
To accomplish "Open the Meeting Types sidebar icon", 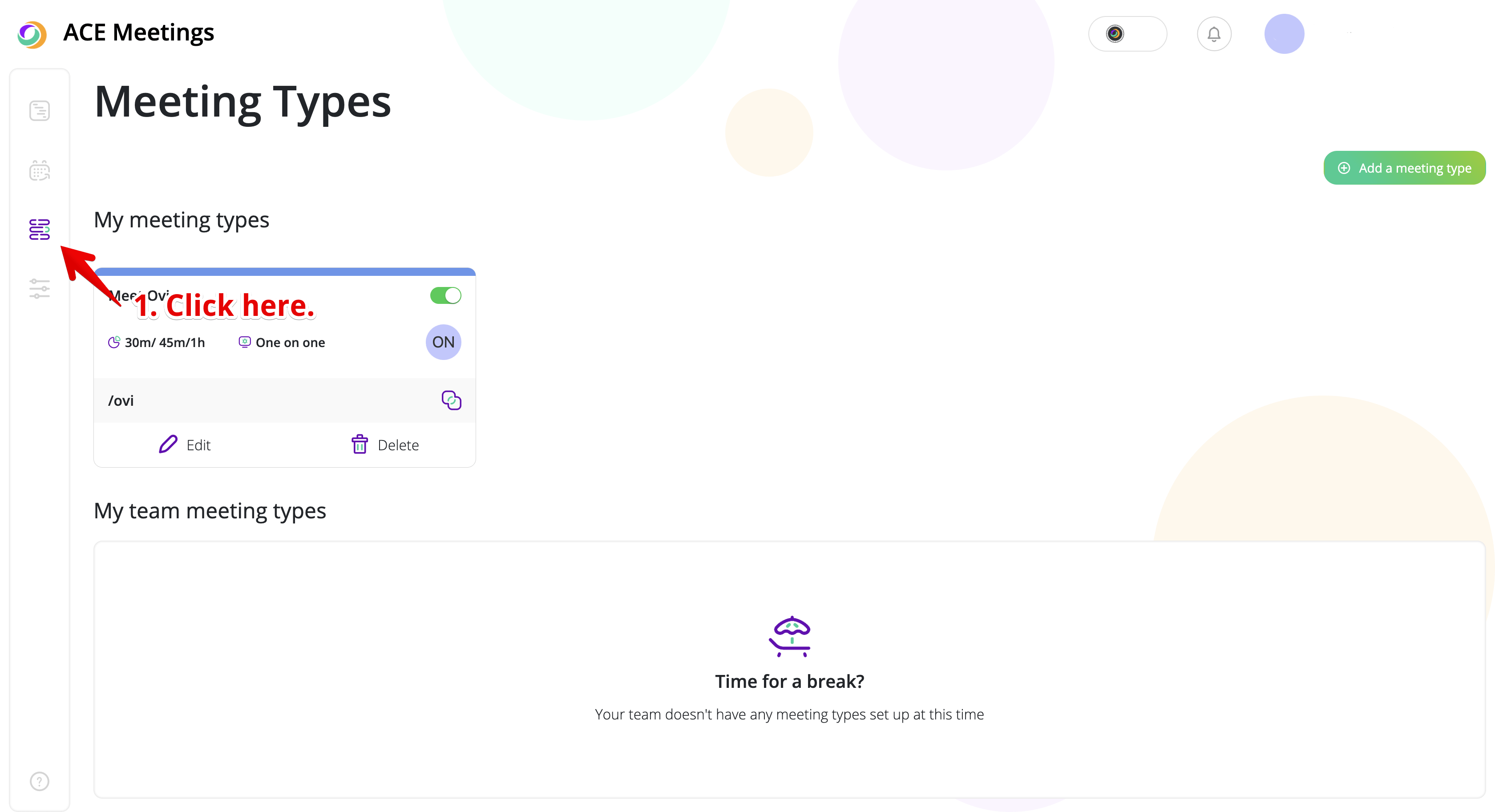I will click(40, 229).
